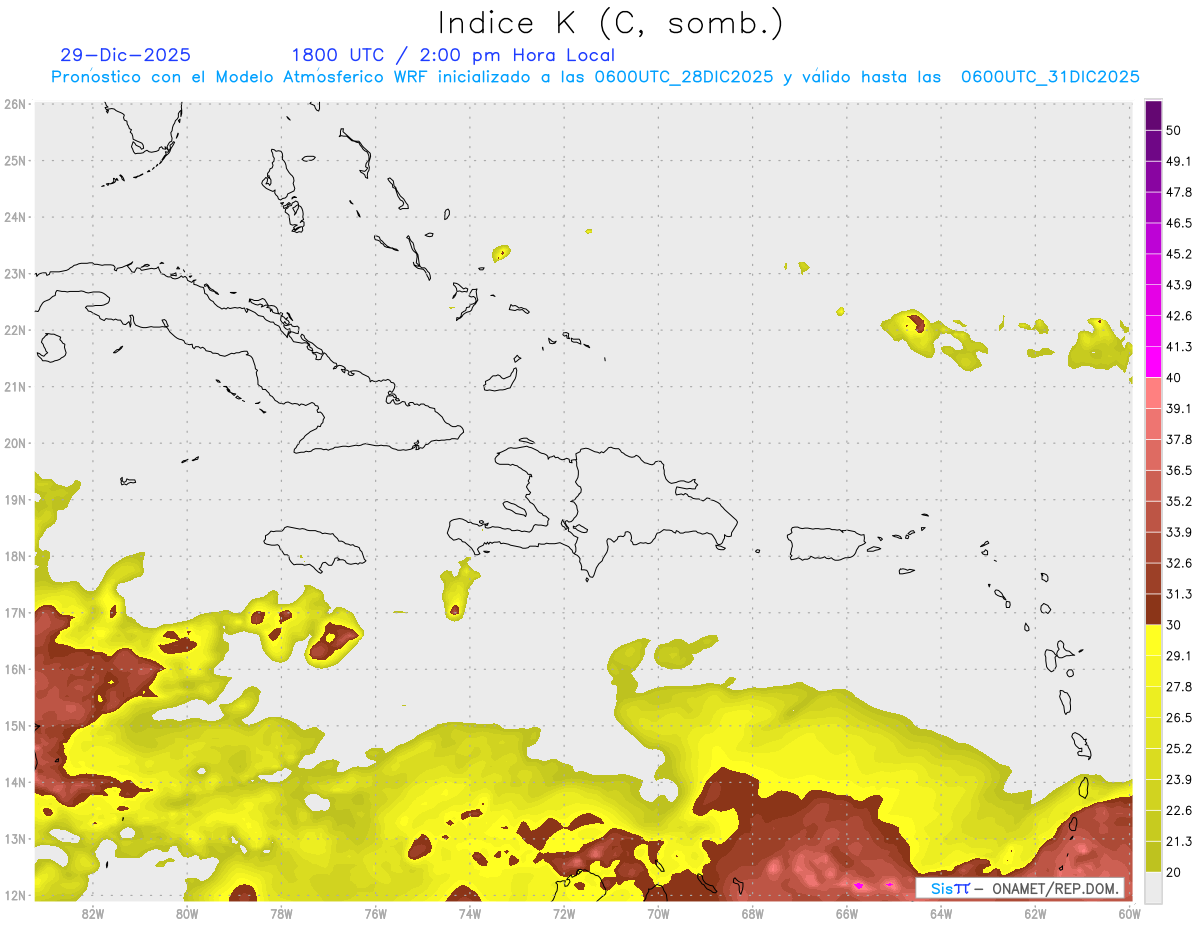Click the '26.5' colorbar label

pyautogui.click(x=1178, y=718)
